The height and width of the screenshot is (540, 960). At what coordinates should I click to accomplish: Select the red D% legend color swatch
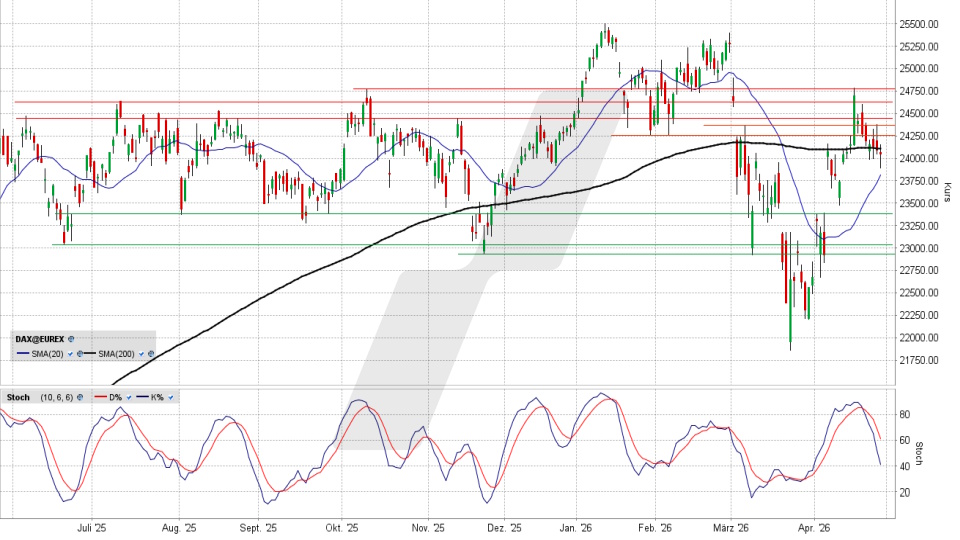coord(100,397)
